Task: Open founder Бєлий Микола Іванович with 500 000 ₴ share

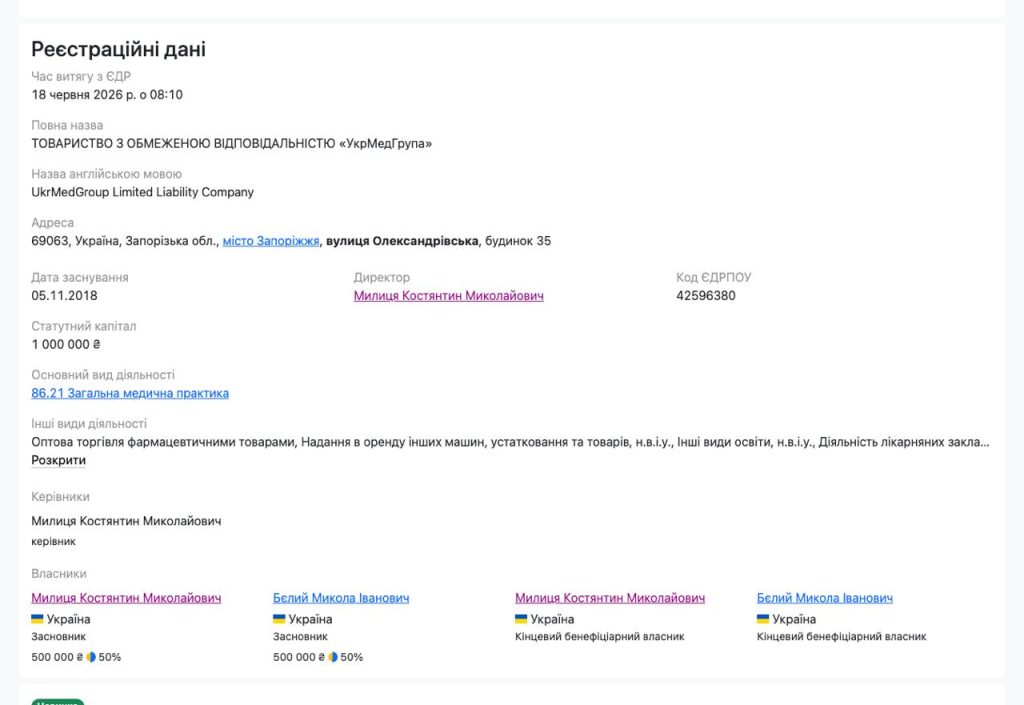Action: [341, 598]
